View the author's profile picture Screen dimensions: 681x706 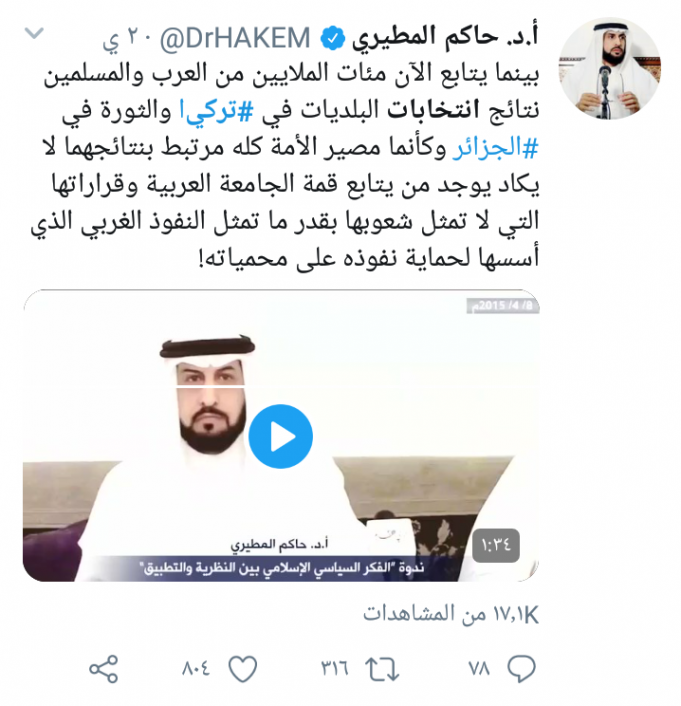pos(609,68)
